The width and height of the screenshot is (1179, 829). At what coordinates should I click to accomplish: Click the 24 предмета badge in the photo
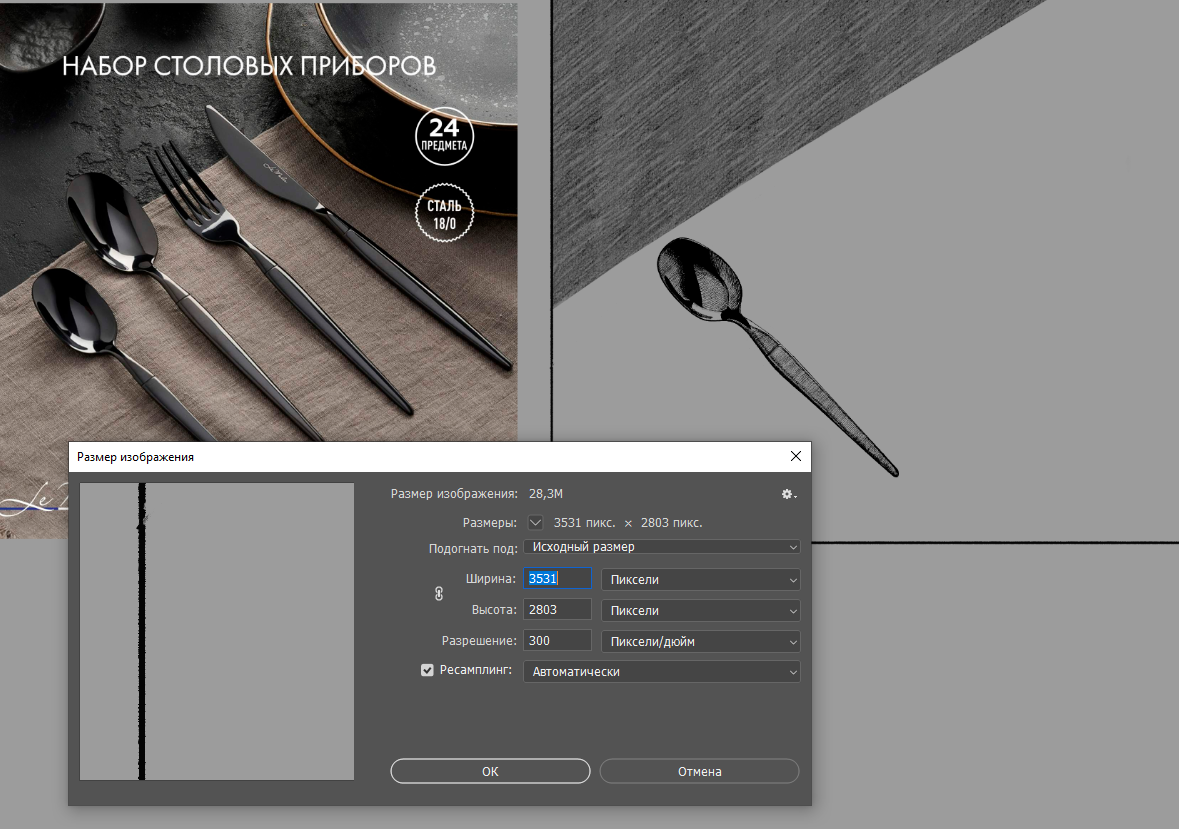pyautogui.click(x=444, y=136)
